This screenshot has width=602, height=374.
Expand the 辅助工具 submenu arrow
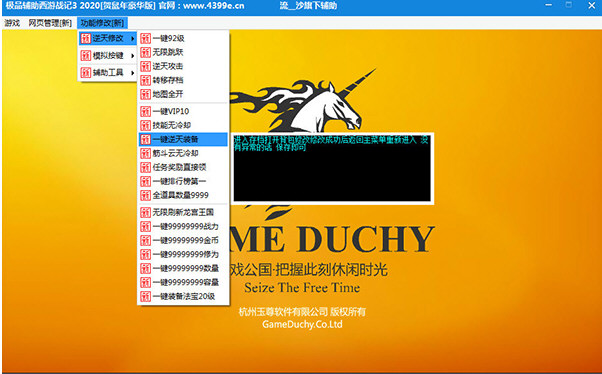pos(132,73)
